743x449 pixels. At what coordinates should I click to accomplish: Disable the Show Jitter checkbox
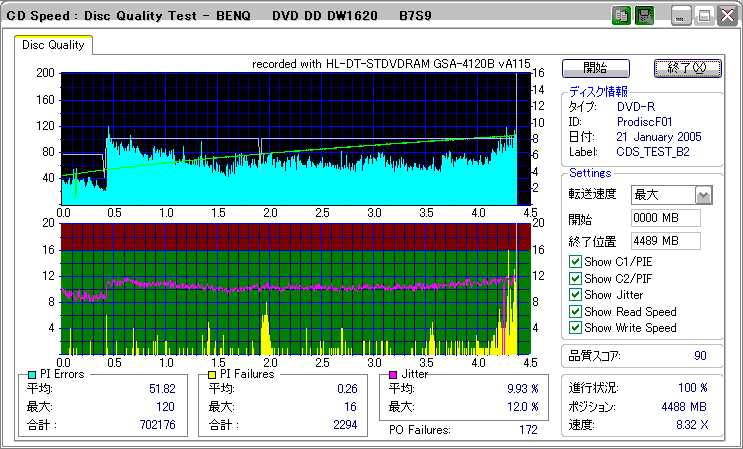[575, 295]
